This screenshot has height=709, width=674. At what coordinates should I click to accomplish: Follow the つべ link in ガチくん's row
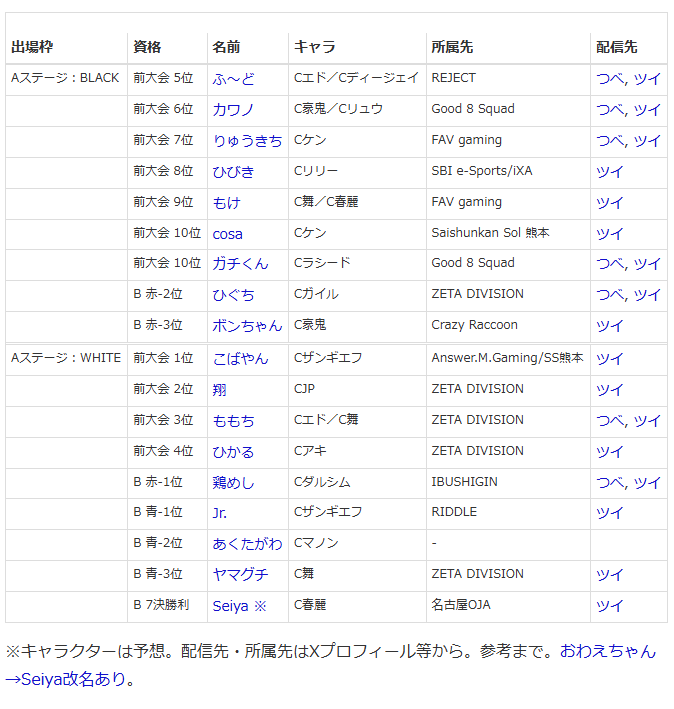(x=610, y=264)
